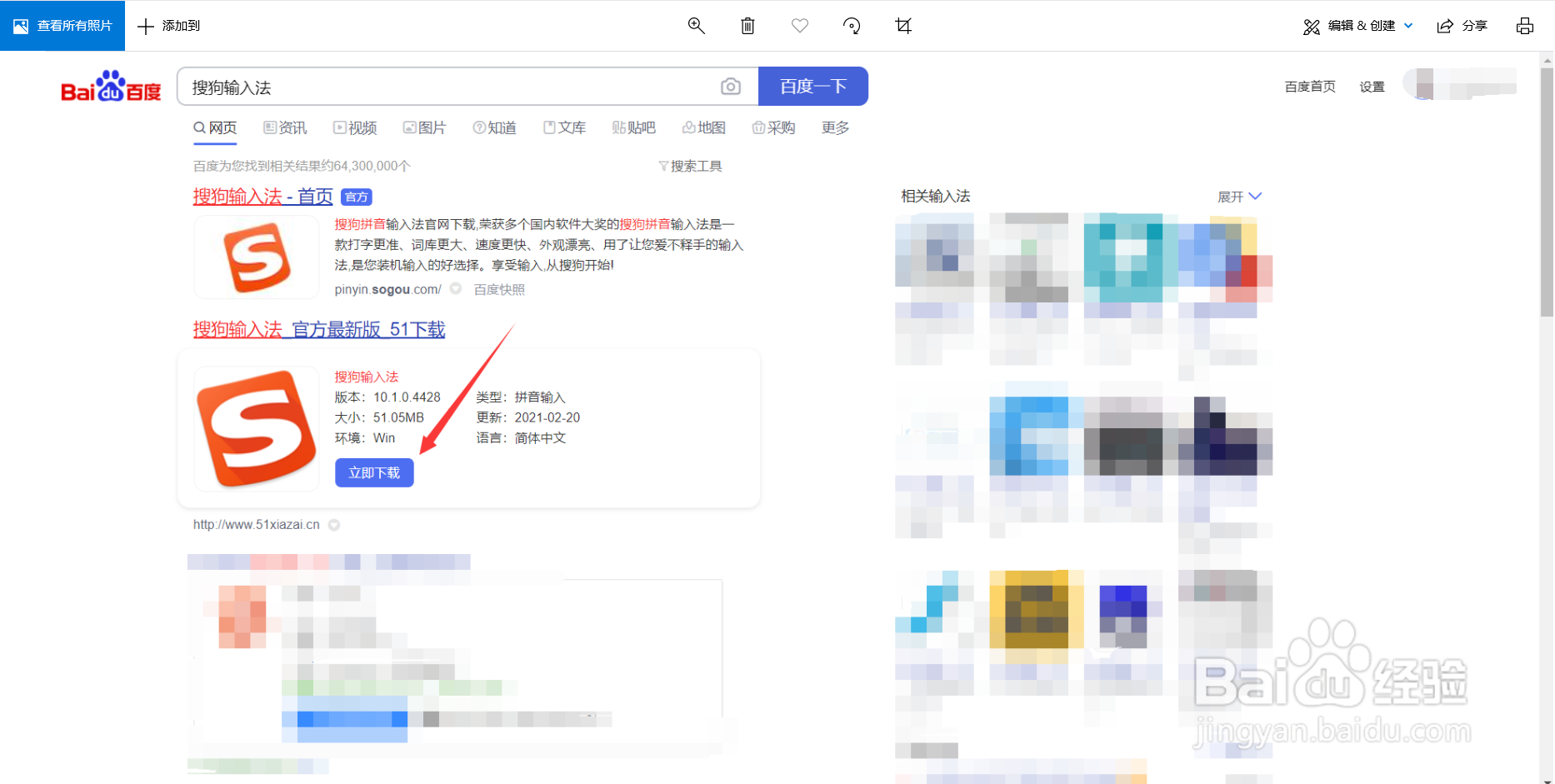Image resolution: width=1555 pixels, height=784 pixels.
Task: Favorite the image with heart icon
Action: (800, 26)
